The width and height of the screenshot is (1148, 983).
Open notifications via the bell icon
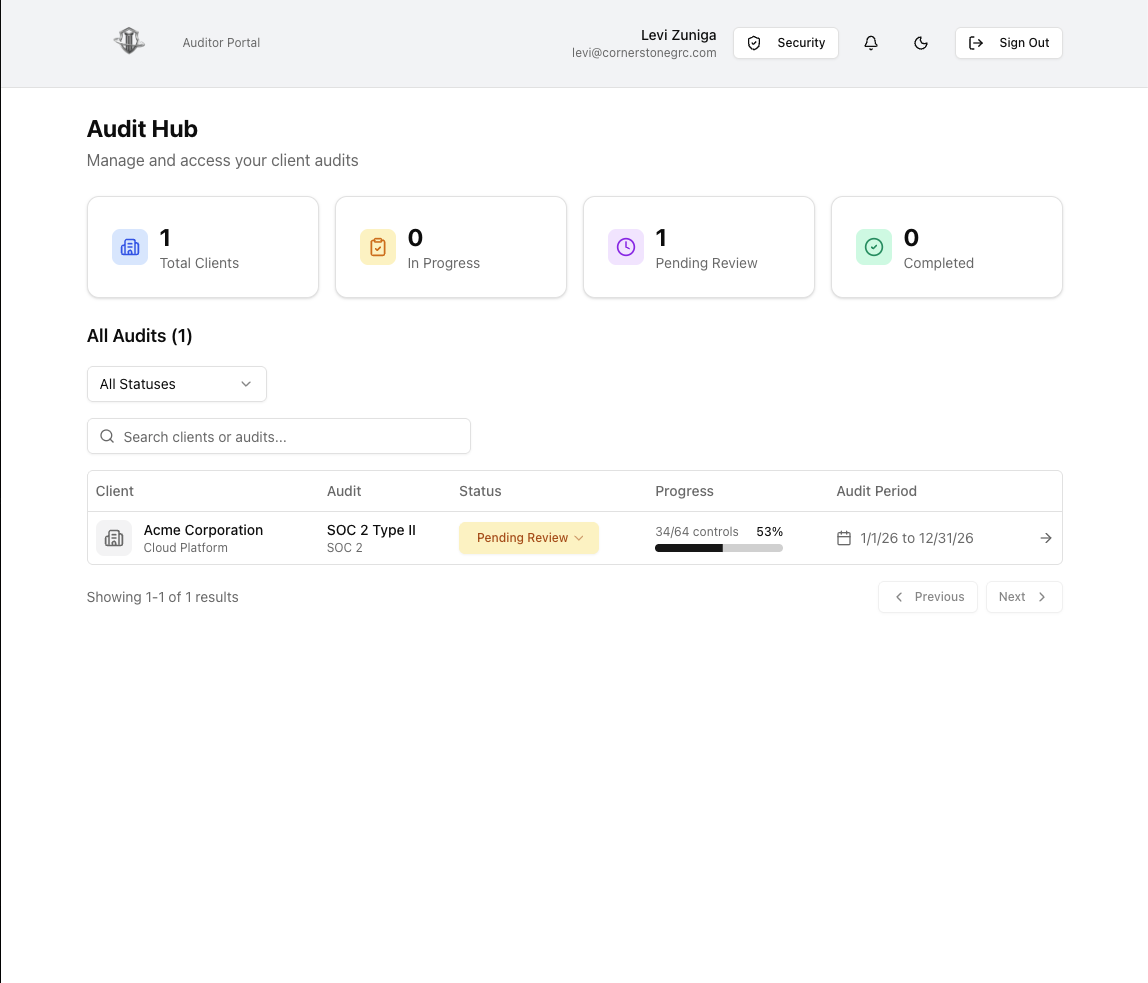(871, 43)
